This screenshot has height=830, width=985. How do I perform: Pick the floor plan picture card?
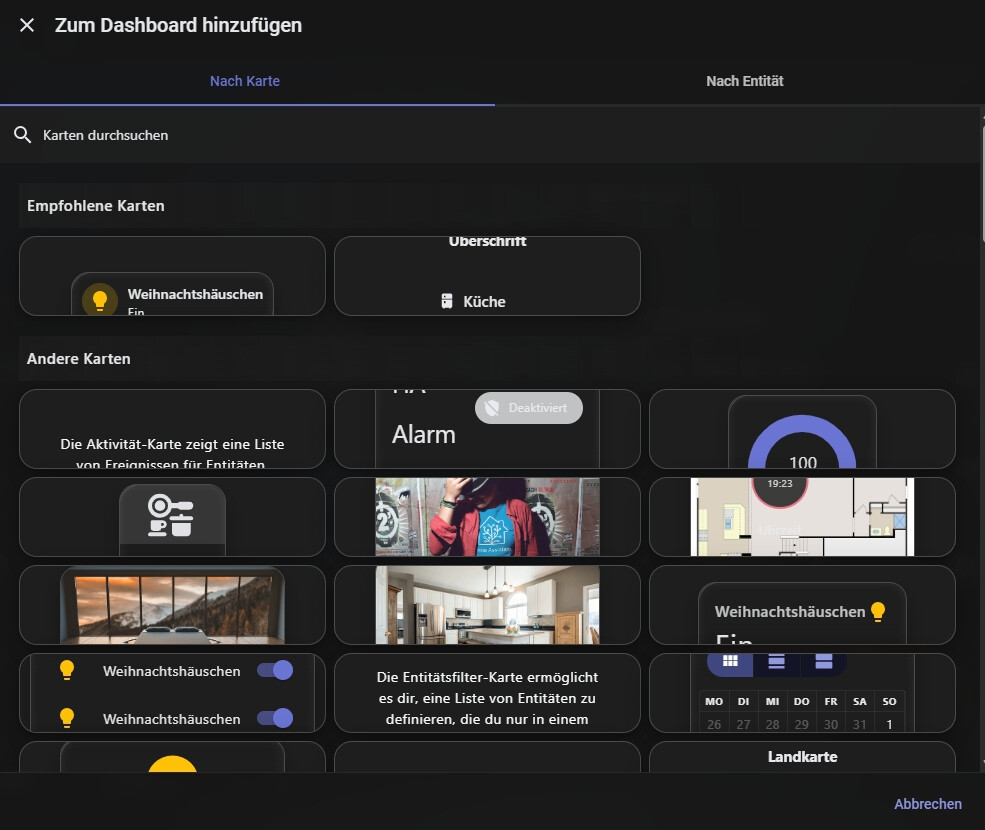pyautogui.click(x=802, y=517)
